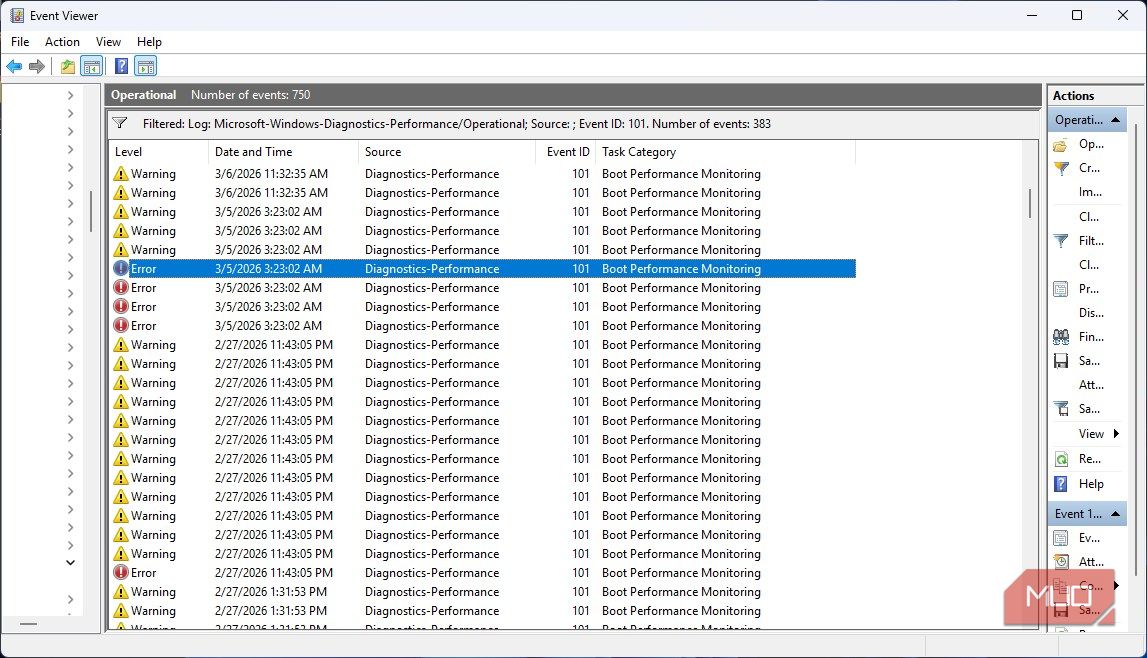The image size is (1147, 658).
Task: Open the File menu
Action: coord(20,42)
